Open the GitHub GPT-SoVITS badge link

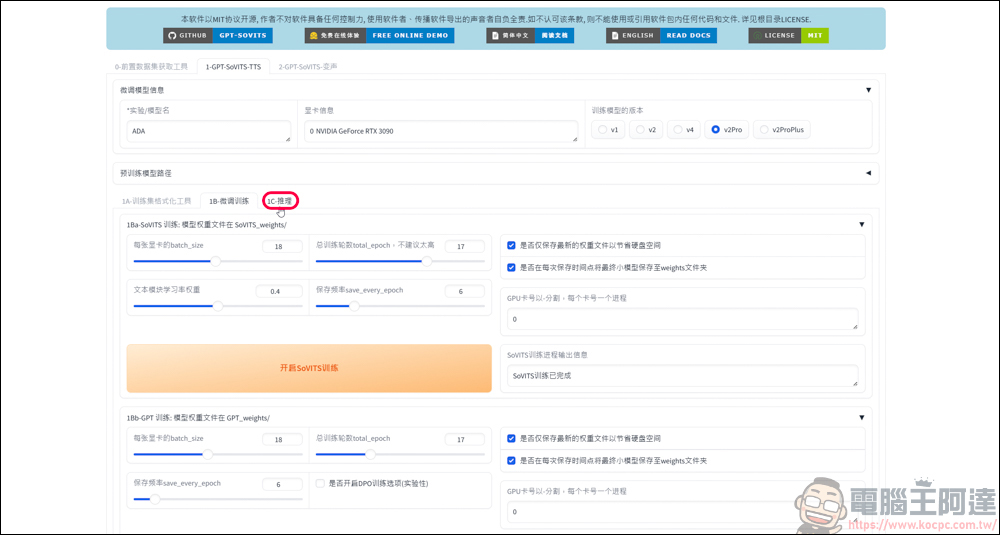pyautogui.click(x=217, y=36)
